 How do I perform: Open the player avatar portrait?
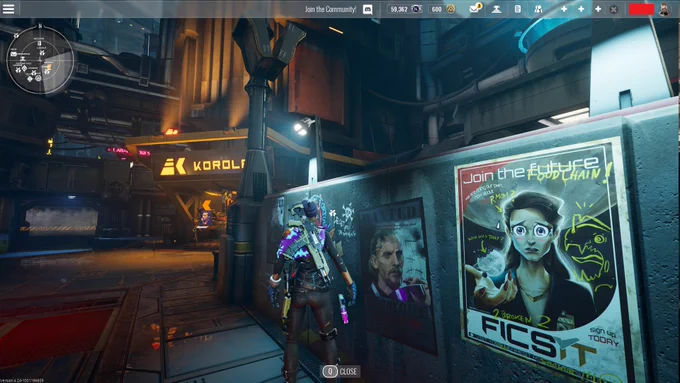pos(664,9)
